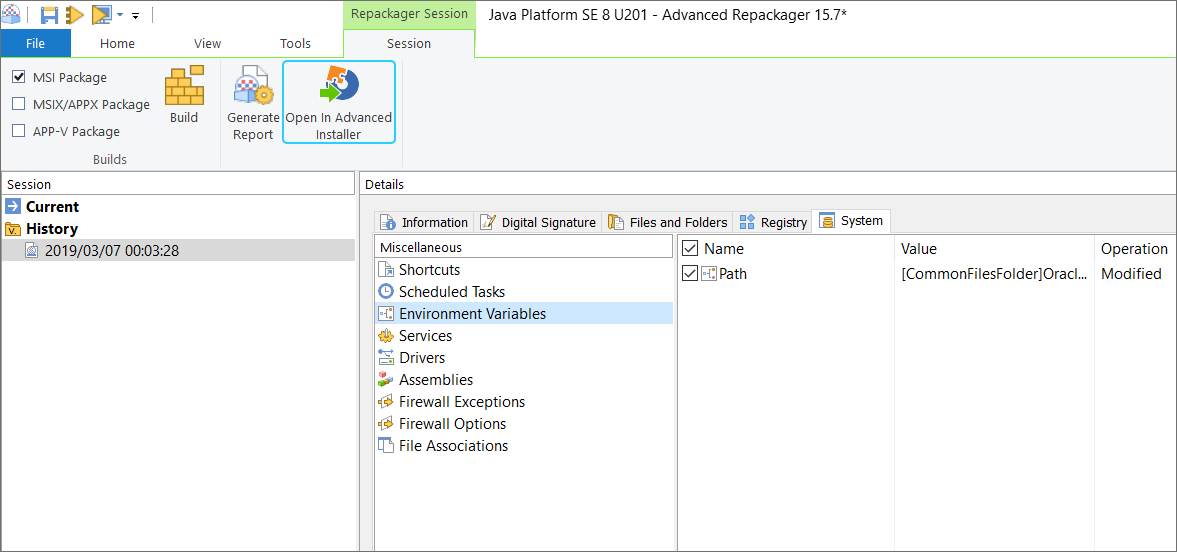Click the Build brick wall icon
This screenshot has height=552, width=1177.
pos(184,85)
